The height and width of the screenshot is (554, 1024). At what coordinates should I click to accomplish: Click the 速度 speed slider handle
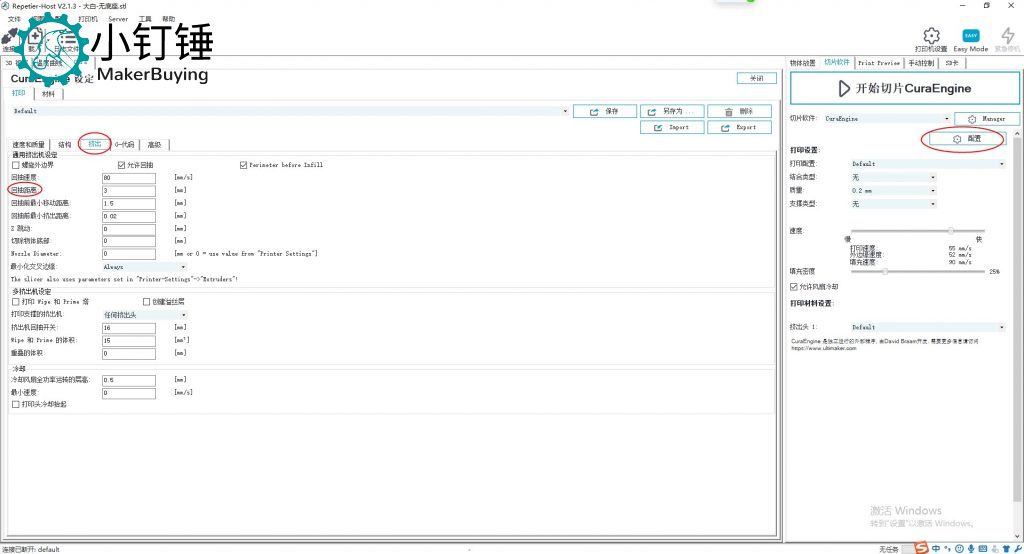pos(951,231)
